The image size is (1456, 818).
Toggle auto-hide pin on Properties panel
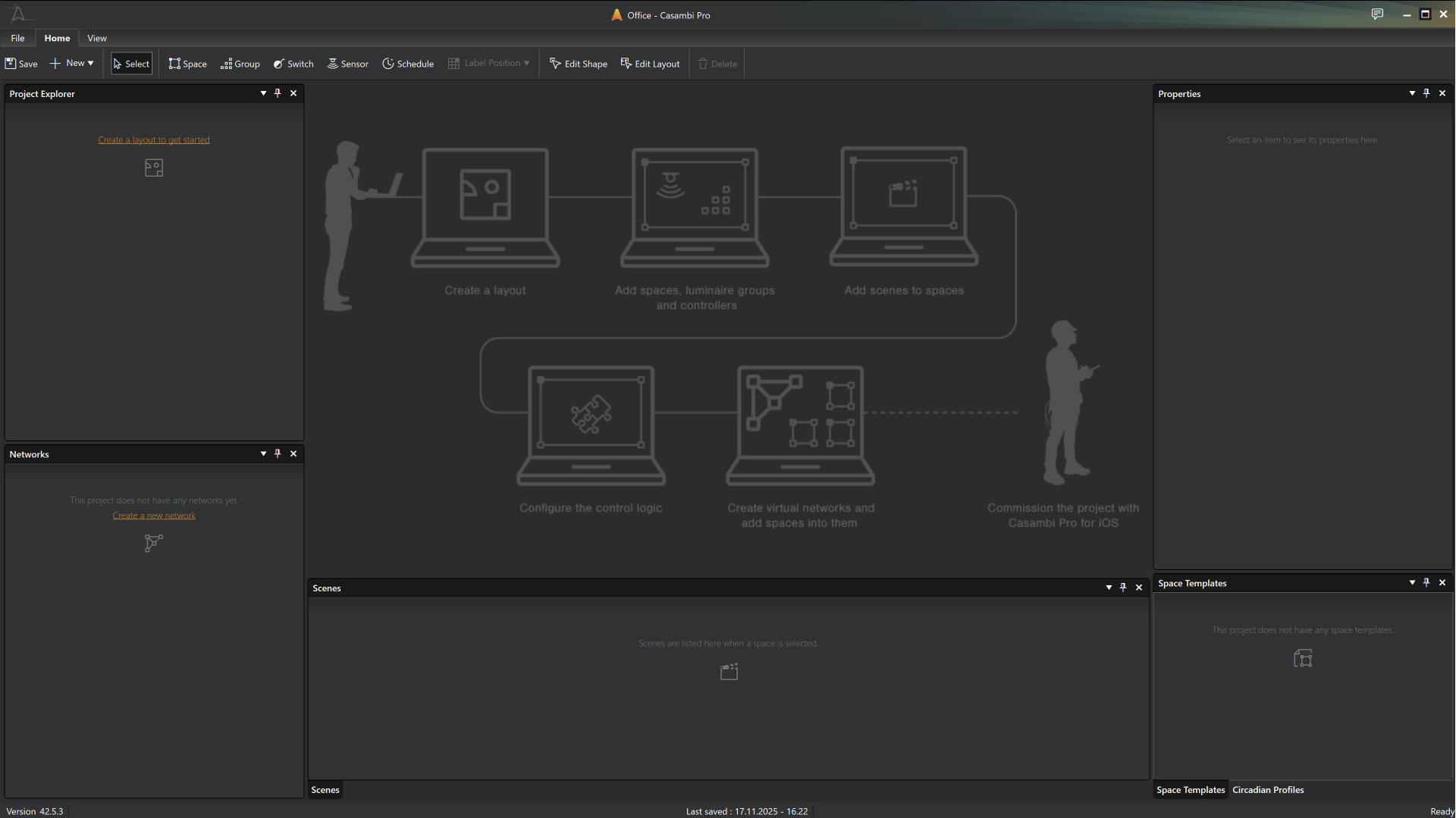pos(1426,92)
